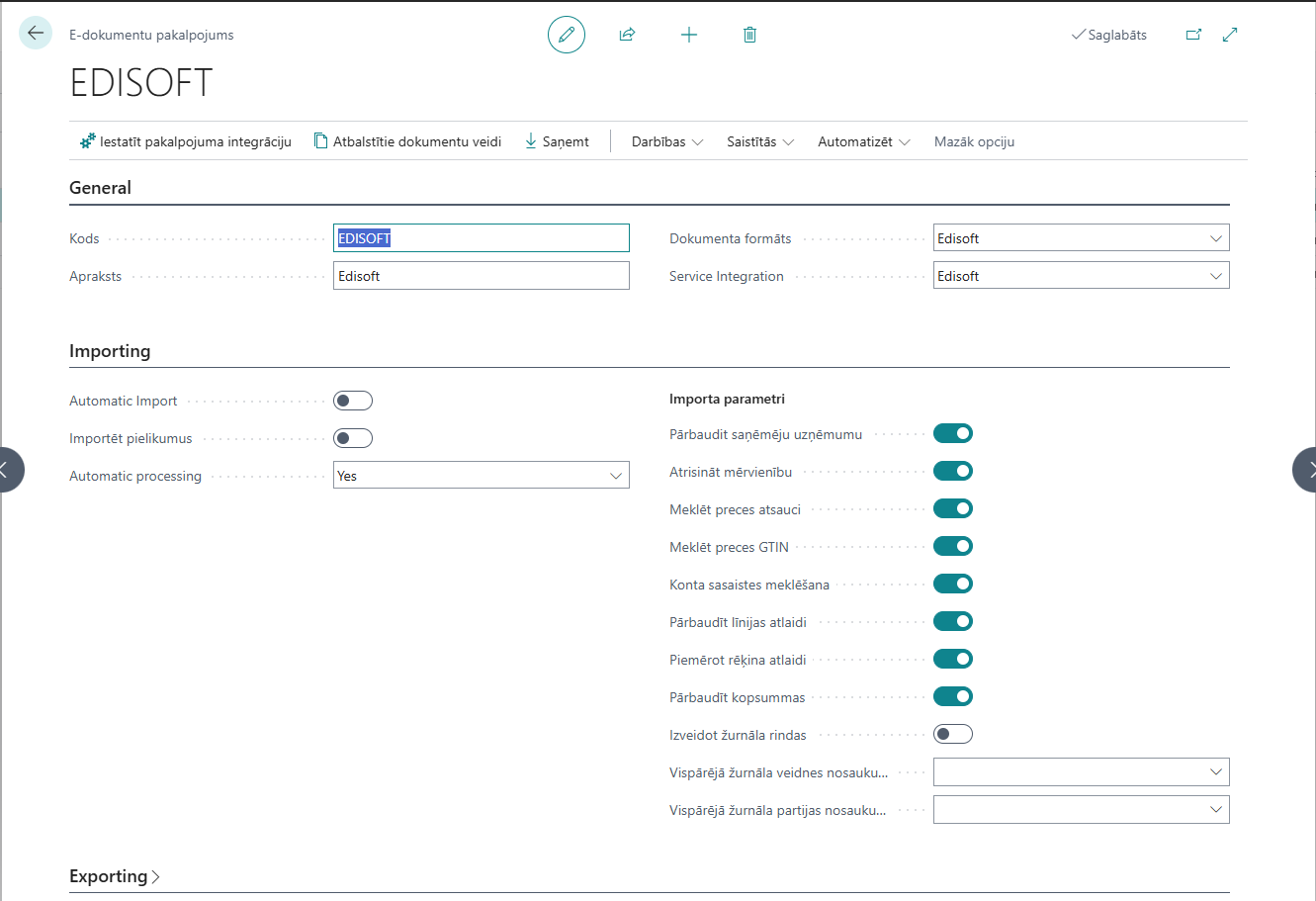Click the pencil edit icon
1316x901 pixels.
[567, 35]
